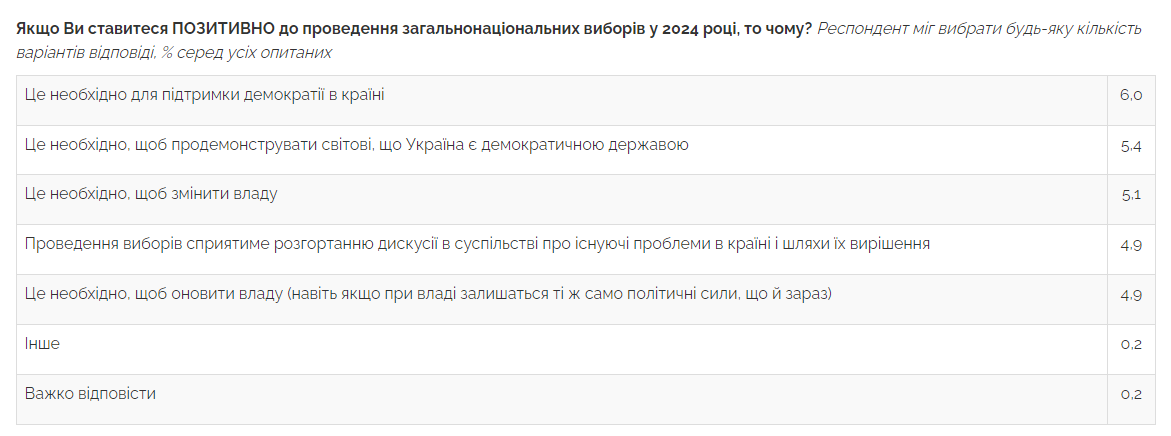Click the 5,1 percentage cell
This screenshot has width=1171, height=436.
point(1131,195)
